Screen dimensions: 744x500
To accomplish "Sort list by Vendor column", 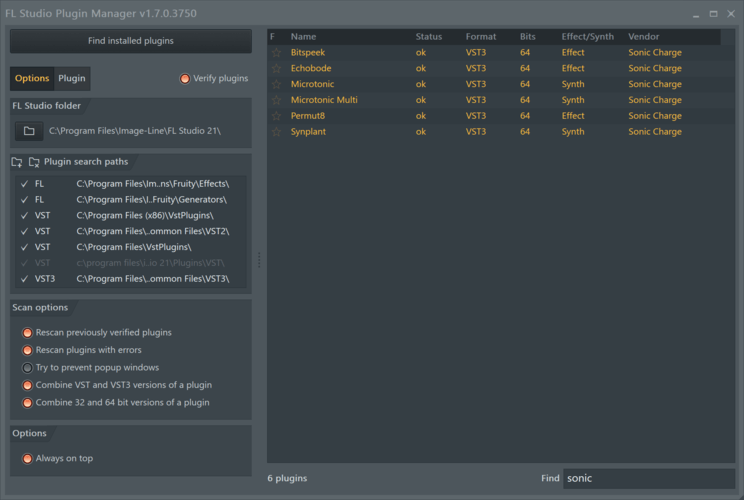I will pyautogui.click(x=643, y=37).
